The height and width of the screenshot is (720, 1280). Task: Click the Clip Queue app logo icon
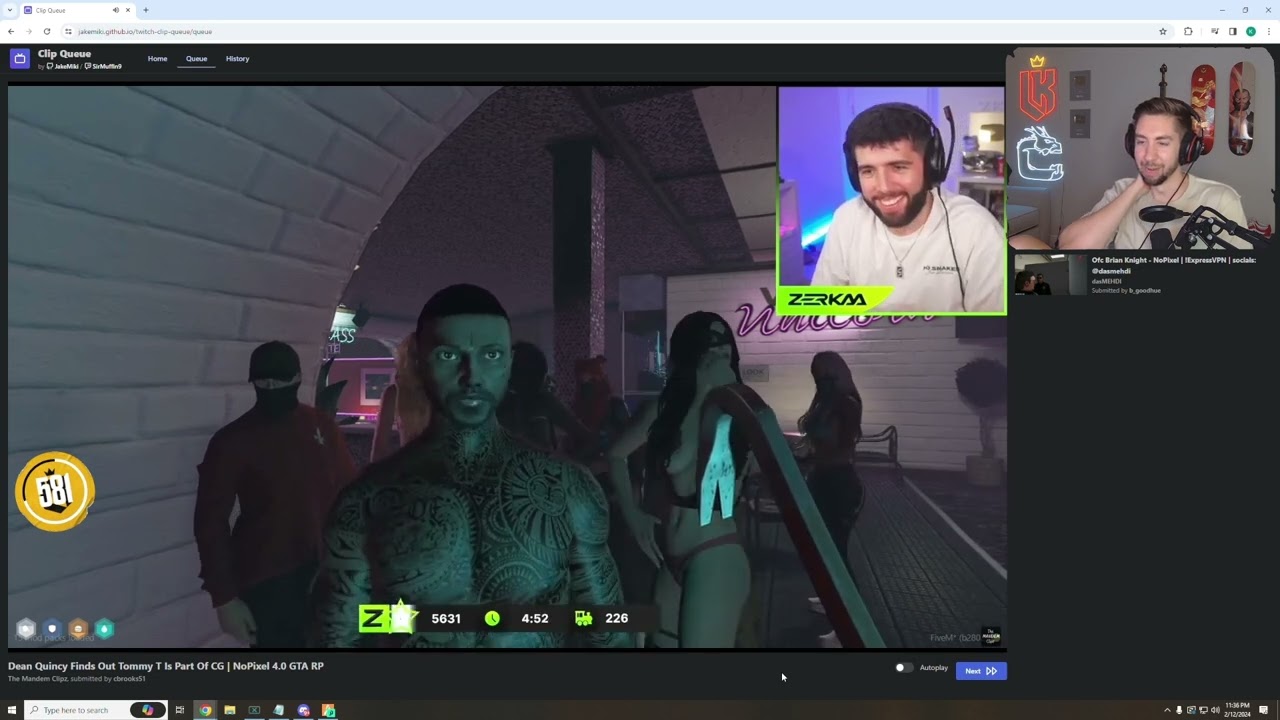point(19,59)
